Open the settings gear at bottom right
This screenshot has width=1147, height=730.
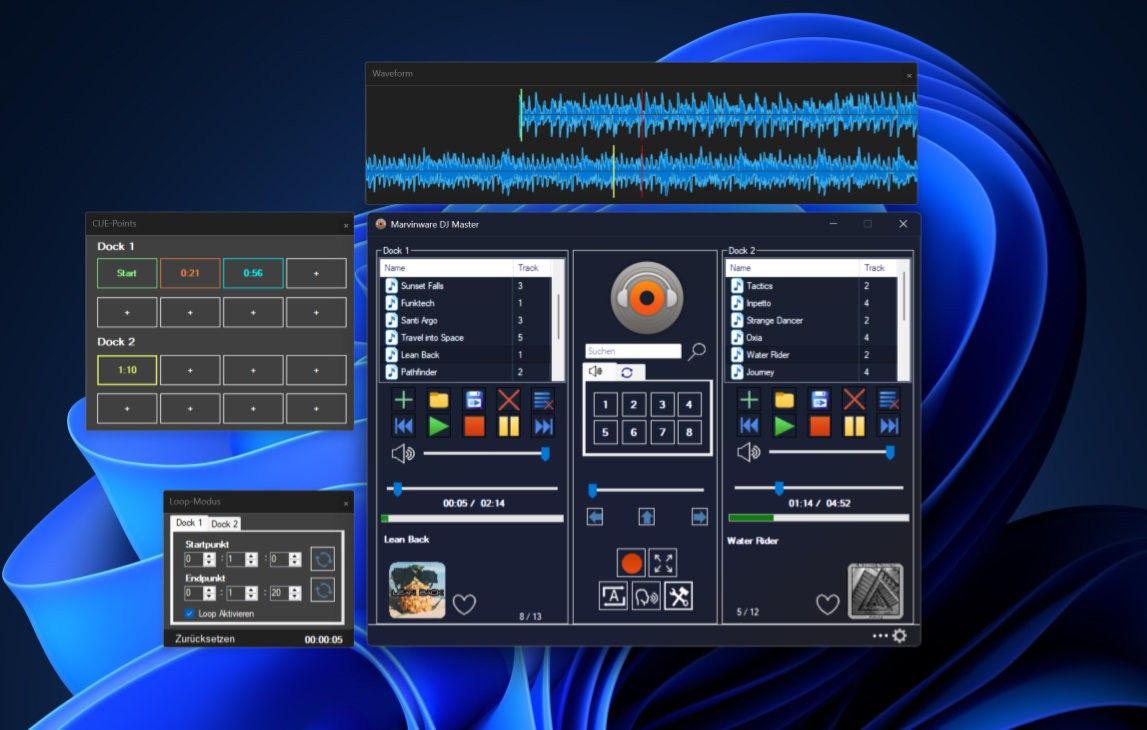click(x=899, y=636)
